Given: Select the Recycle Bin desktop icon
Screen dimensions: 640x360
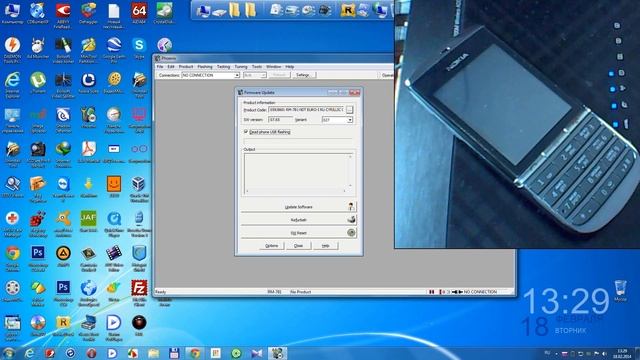Looking at the screenshot, I should (620, 290).
